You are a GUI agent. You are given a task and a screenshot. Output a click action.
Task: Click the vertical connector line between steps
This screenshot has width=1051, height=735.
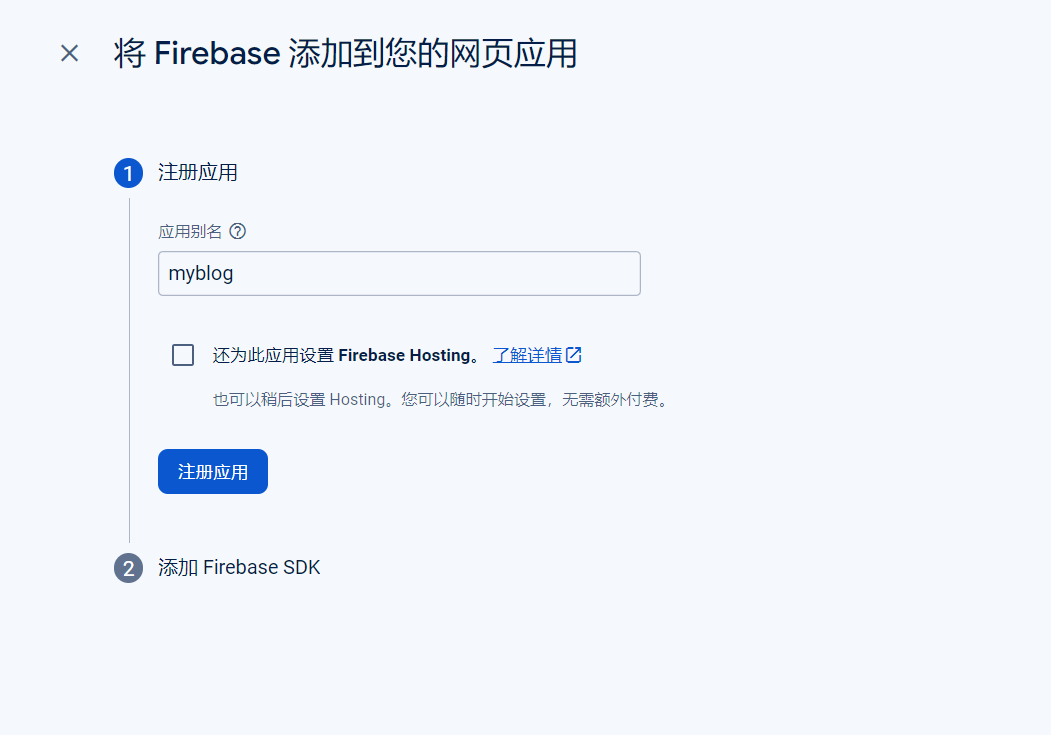129,370
